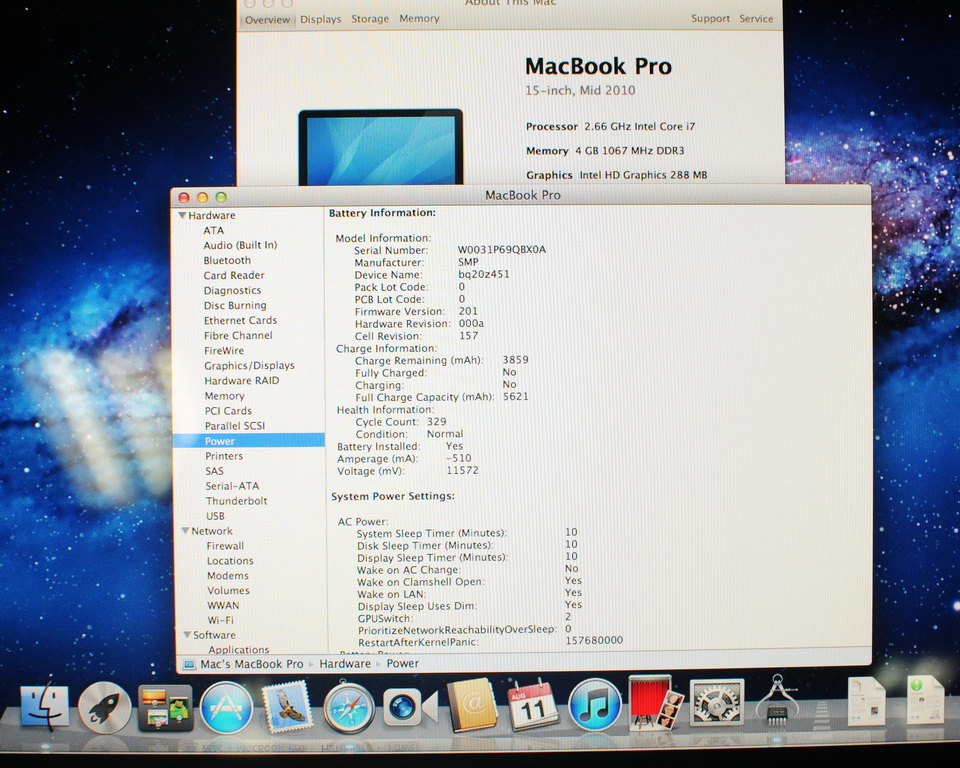The image size is (960, 768).
Task: Select Diagnostics in the sidebar
Action: pos(232,290)
